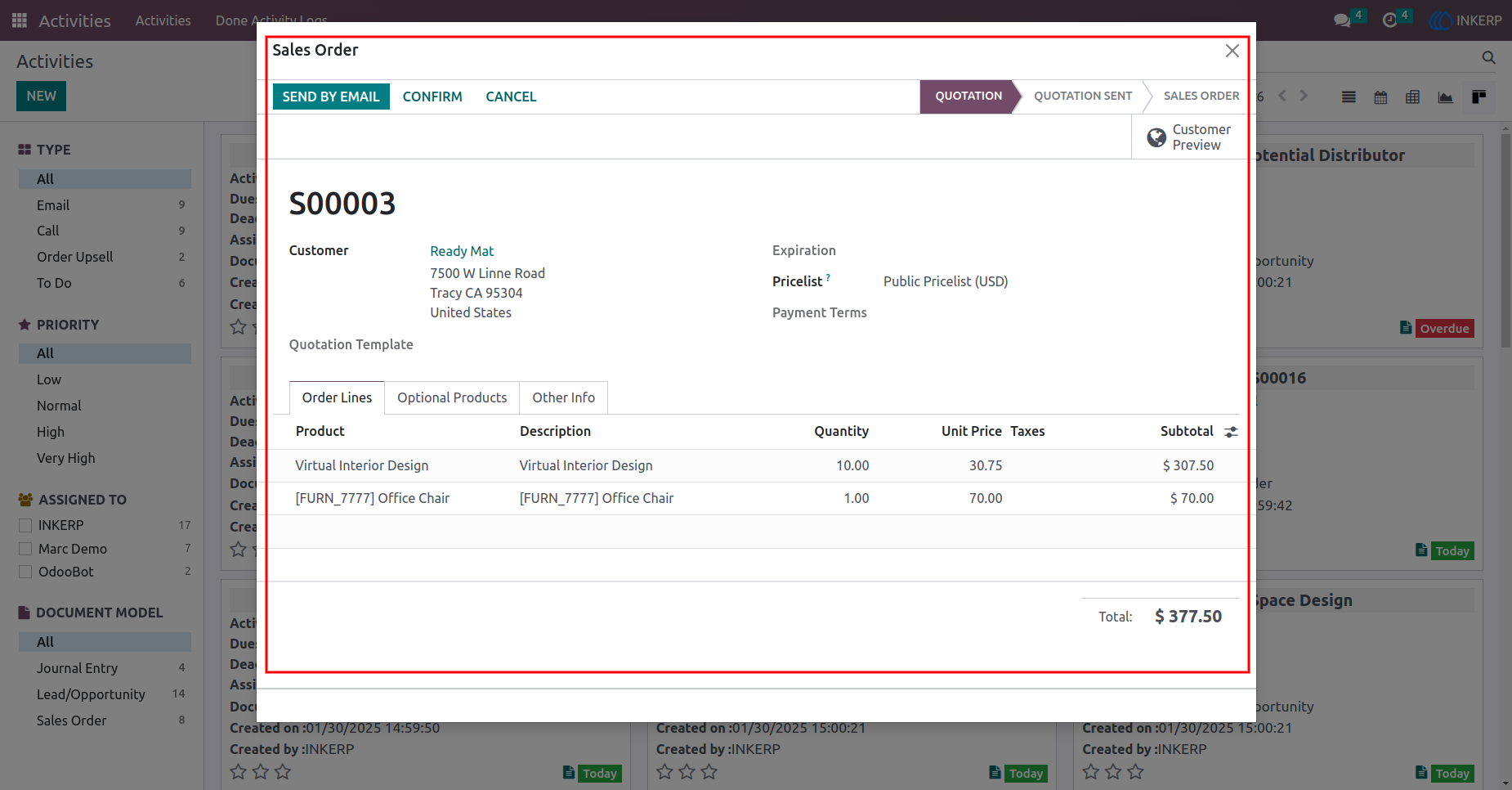This screenshot has height=790, width=1512.
Task: Click the column settings adjust icon
Action: pos(1231,432)
